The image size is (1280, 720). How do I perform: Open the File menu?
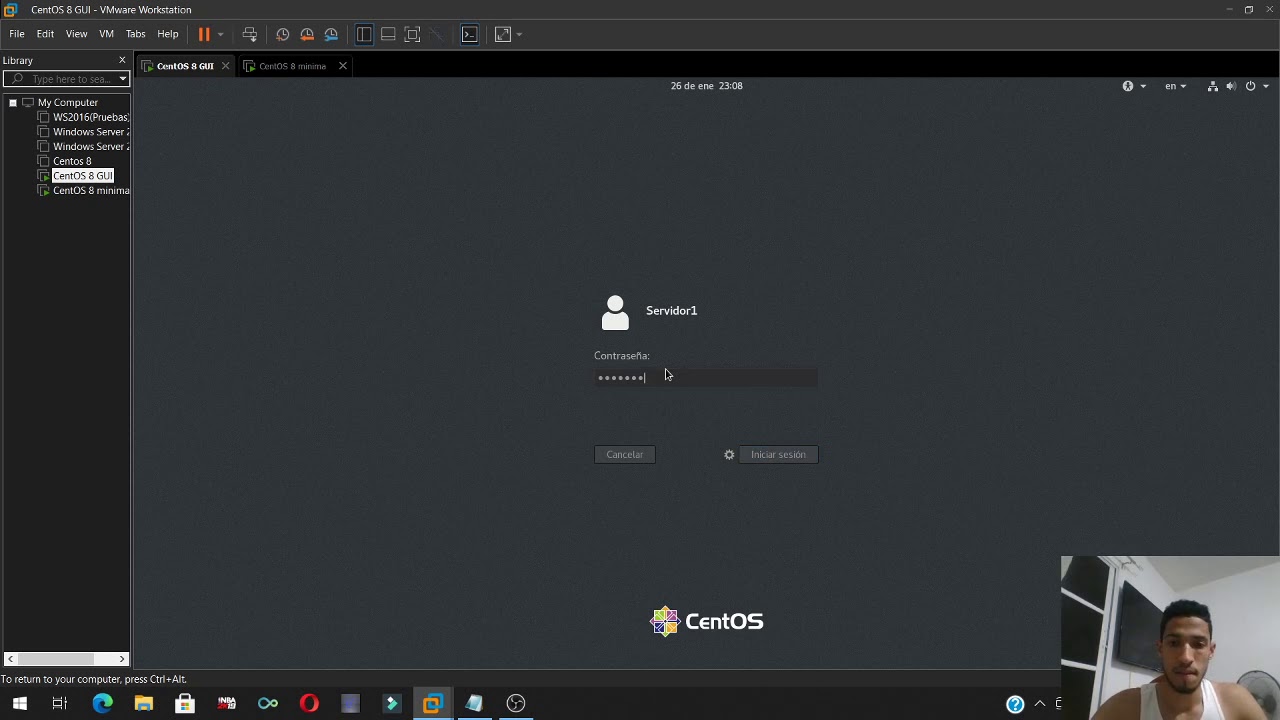point(17,34)
